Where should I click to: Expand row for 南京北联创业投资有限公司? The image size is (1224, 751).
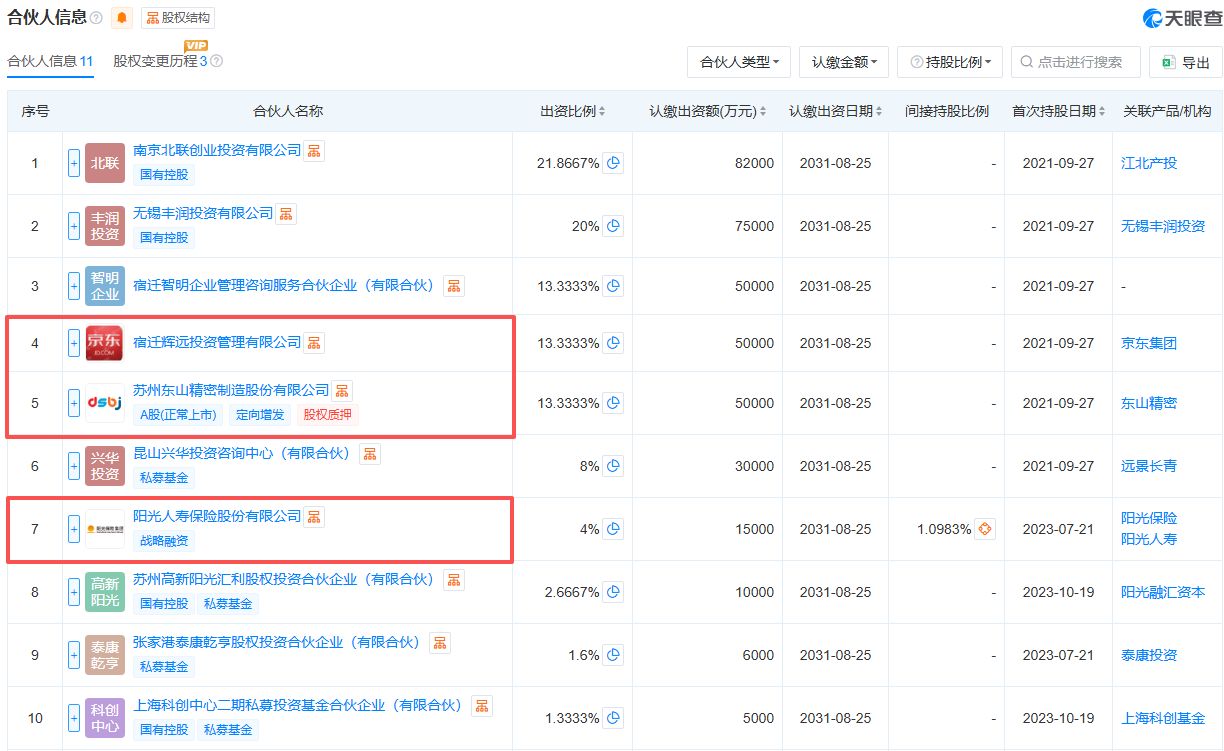pyautogui.click(x=74, y=163)
